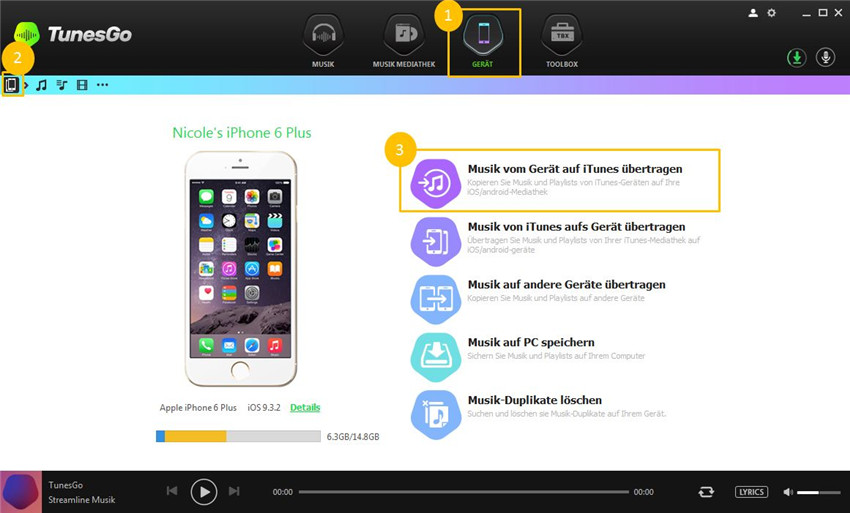Skip to previous track
Image resolution: width=850 pixels, height=513 pixels.
point(172,491)
